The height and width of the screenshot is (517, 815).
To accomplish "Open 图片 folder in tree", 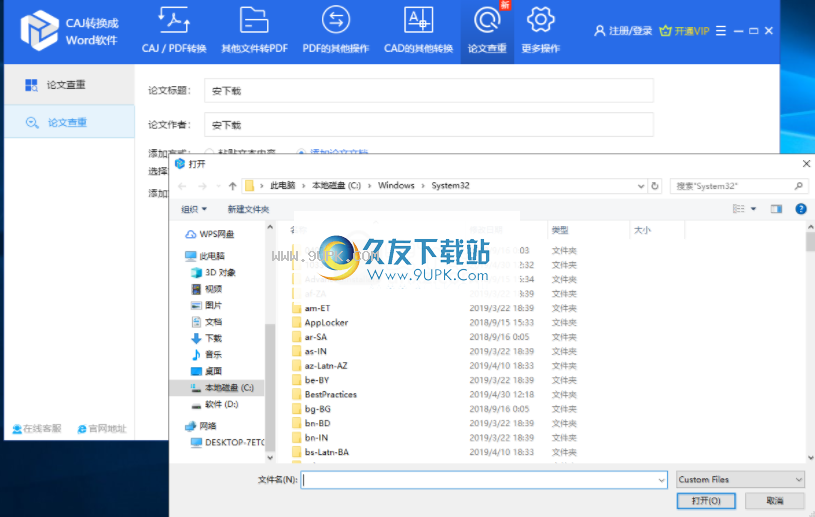I will coord(207,305).
